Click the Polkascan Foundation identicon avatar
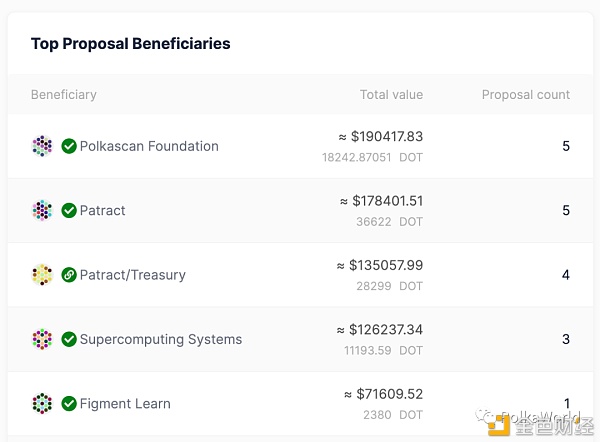The width and height of the screenshot is (600, 442). [x=42, y=146]
